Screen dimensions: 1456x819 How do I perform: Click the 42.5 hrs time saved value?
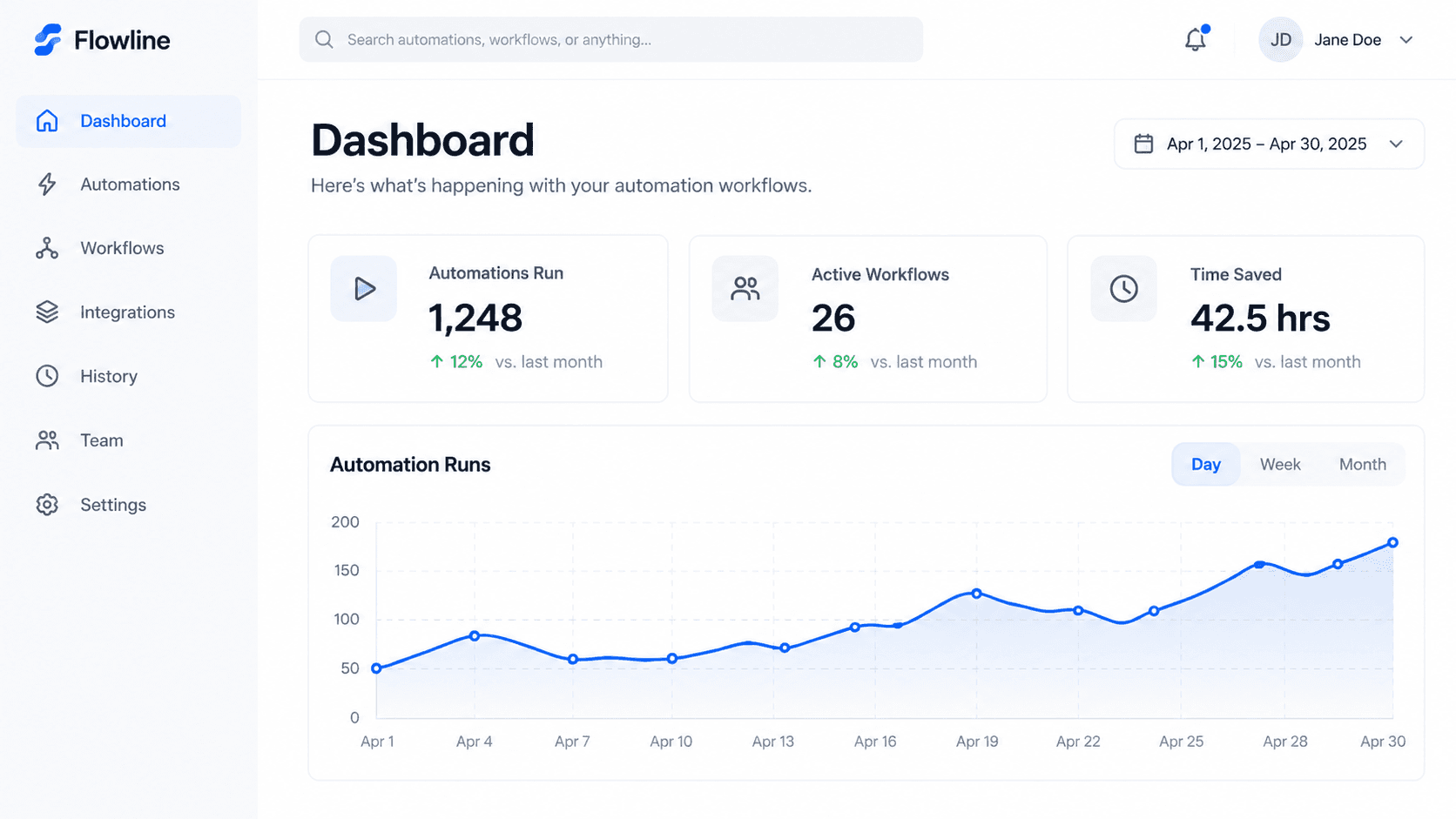[1260, 319]
